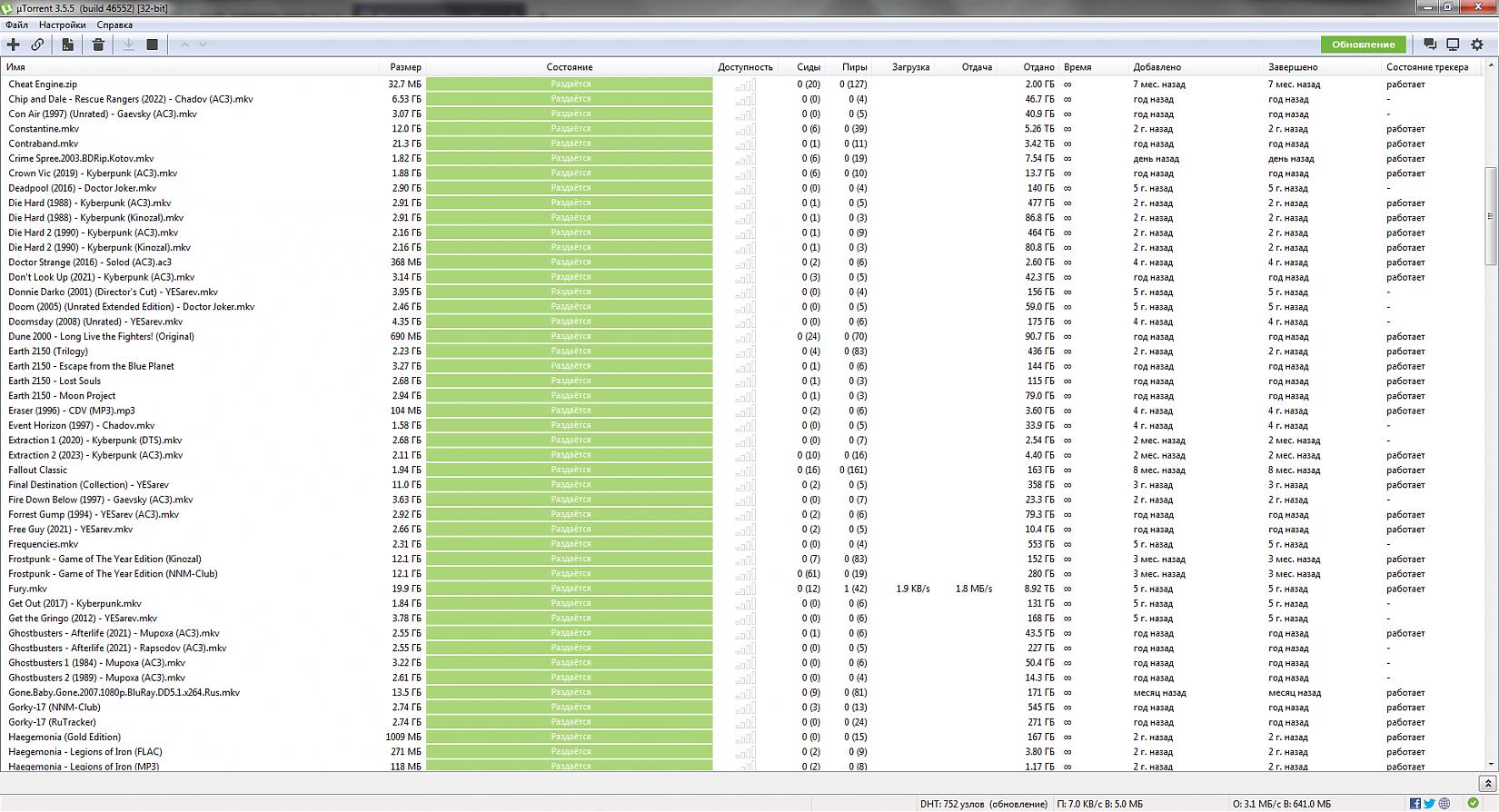
Task: Click the progress bar of Cheat Engine.zip
Action: pos(570,84)
